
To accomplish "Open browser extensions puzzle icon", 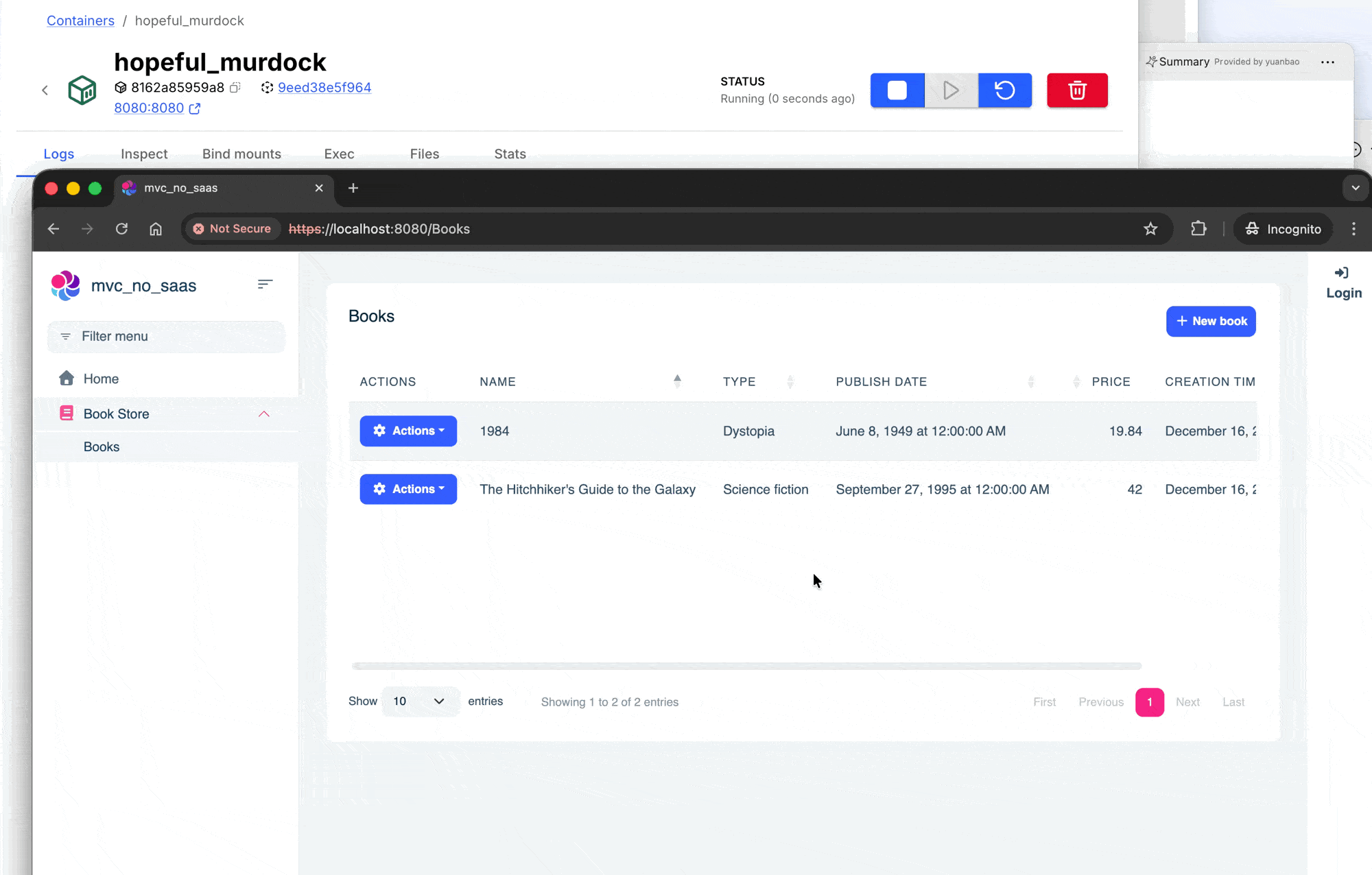I will coord(1198,229).
